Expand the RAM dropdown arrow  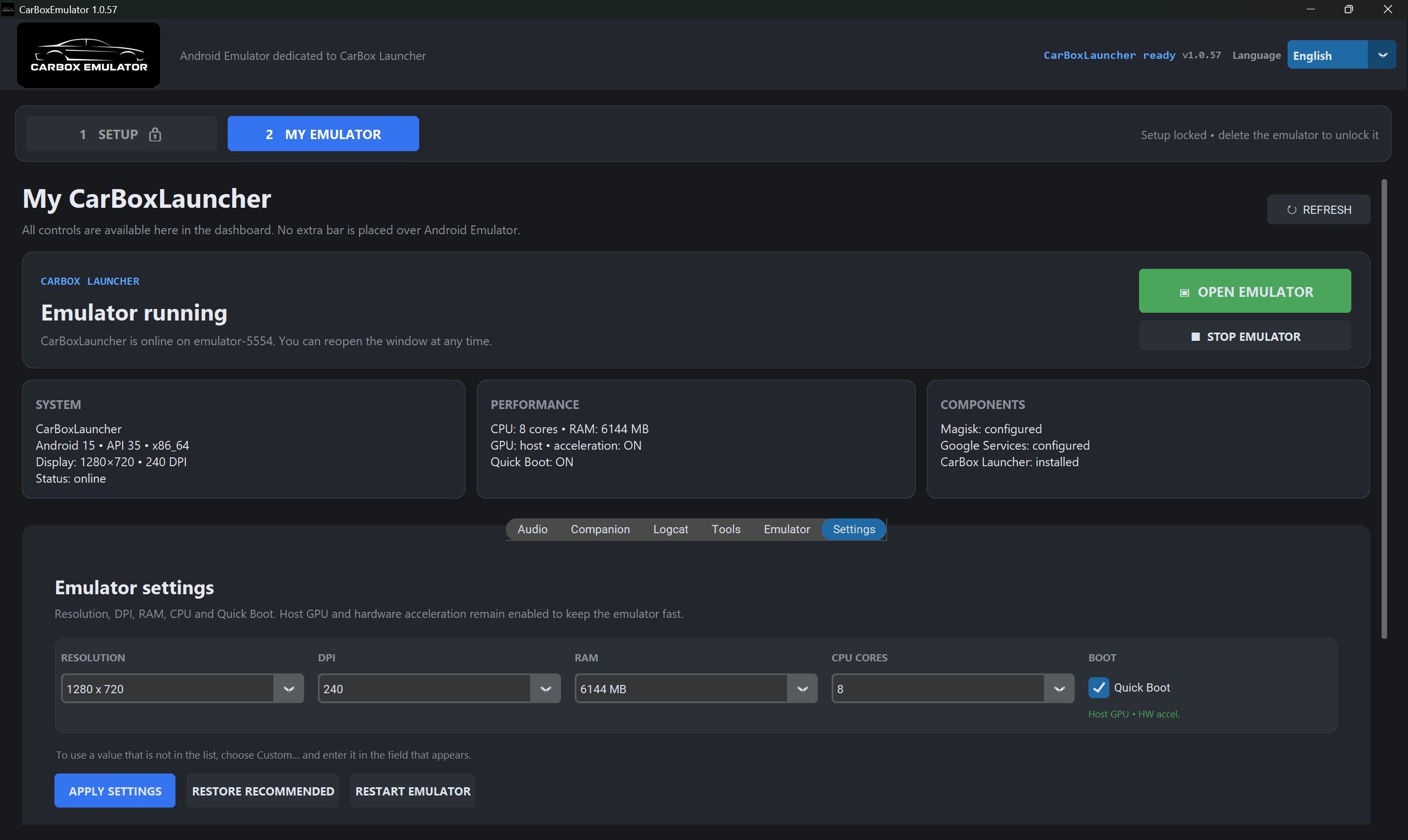802,689
